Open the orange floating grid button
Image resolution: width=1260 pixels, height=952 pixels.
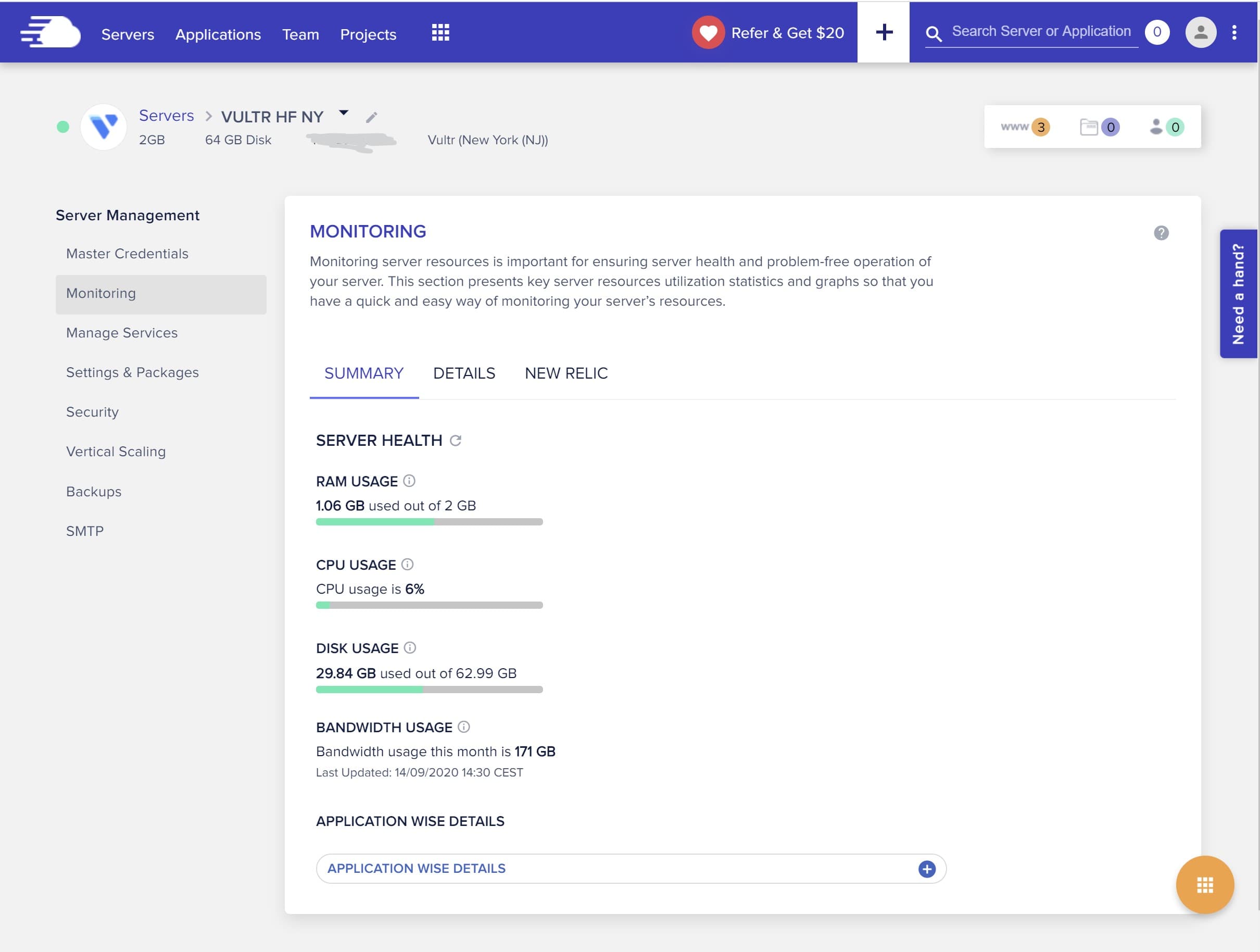[1205, 885]
